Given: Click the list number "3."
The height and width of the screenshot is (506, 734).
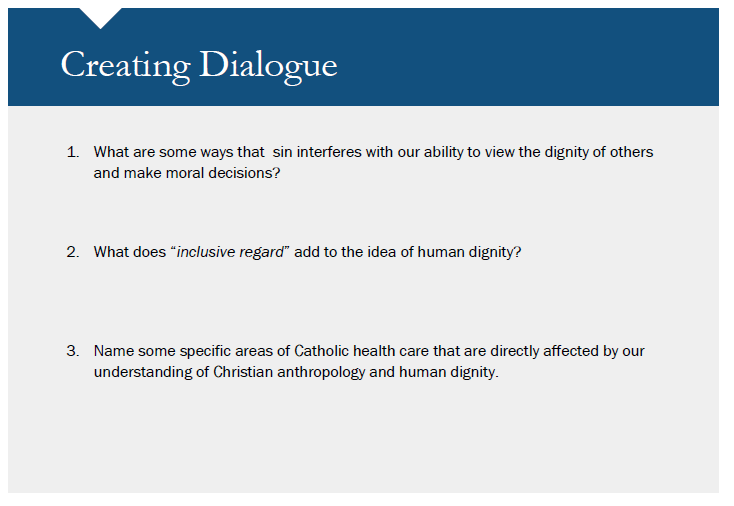Looking at the screenshot, I should pyautogui.click(x=73, y=351).
